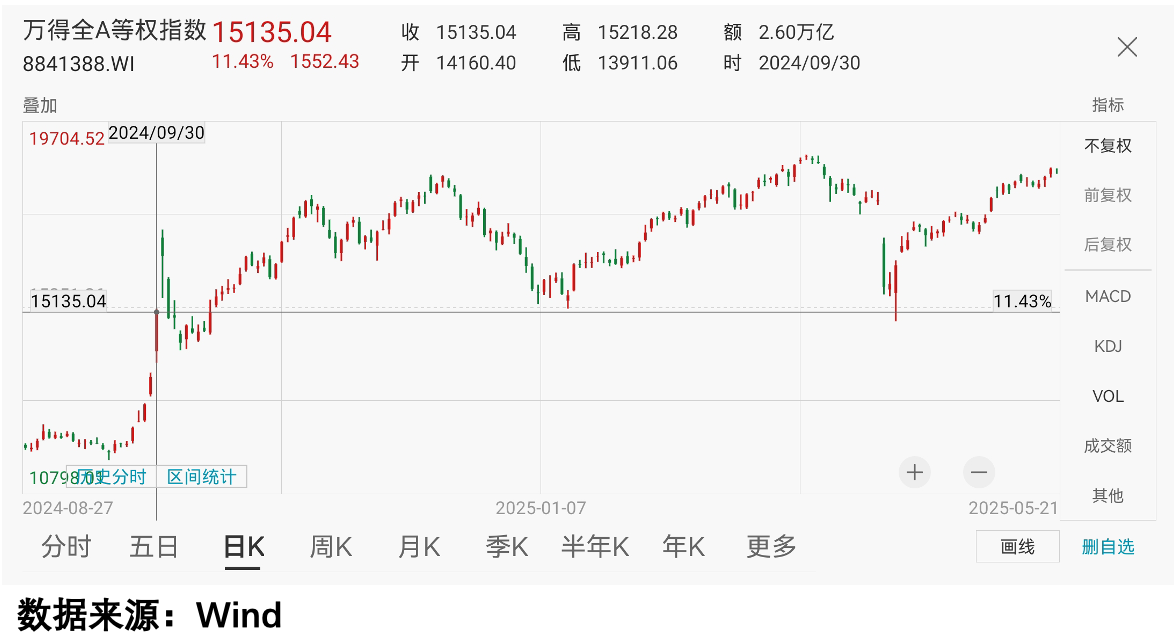The height and width of the screenshot is (642, 1174).
Task: Select 前复权 price adjustment option
Action: [1108, 195]
